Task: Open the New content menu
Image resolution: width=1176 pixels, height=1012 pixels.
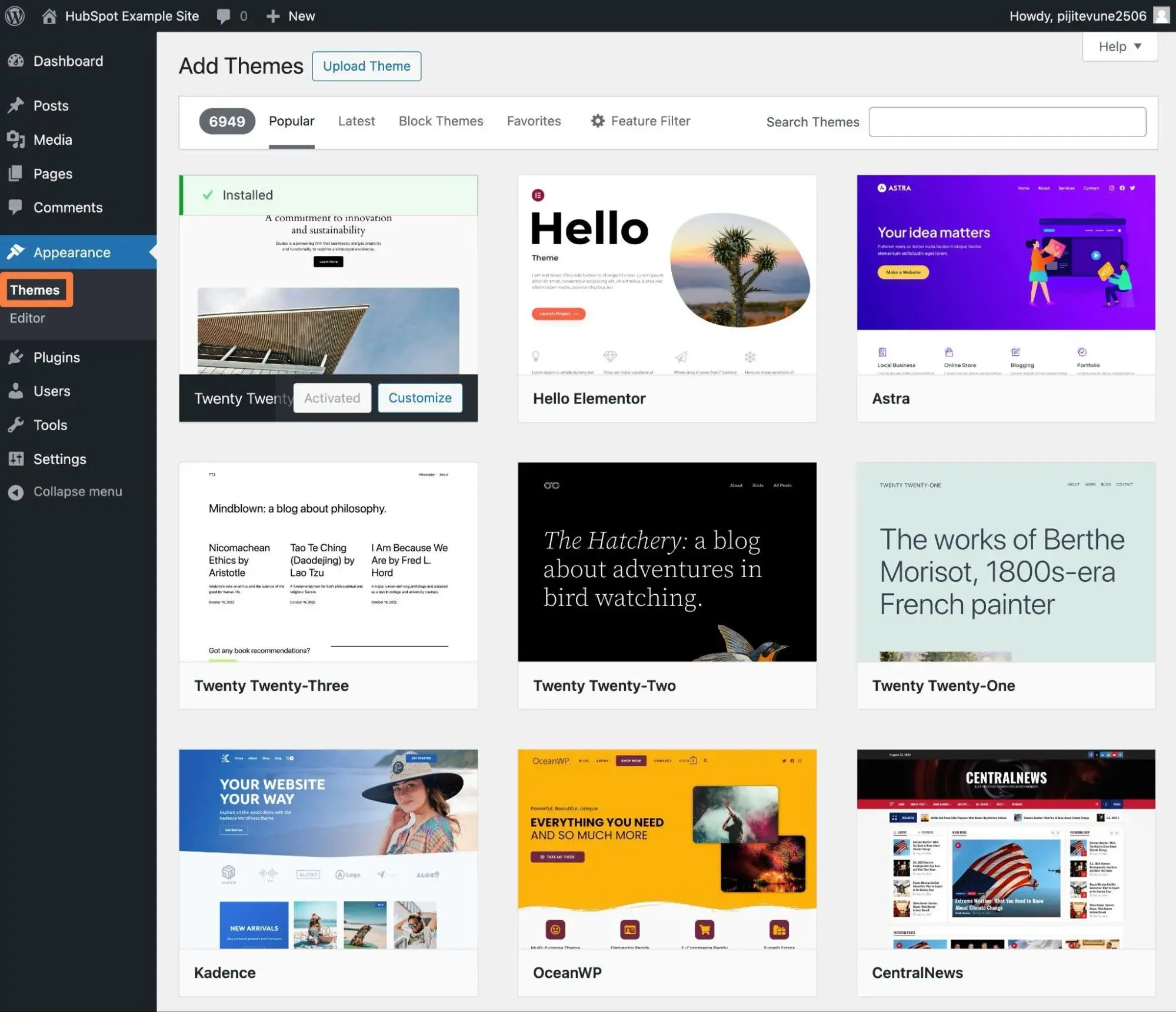Action: (291, 16)
